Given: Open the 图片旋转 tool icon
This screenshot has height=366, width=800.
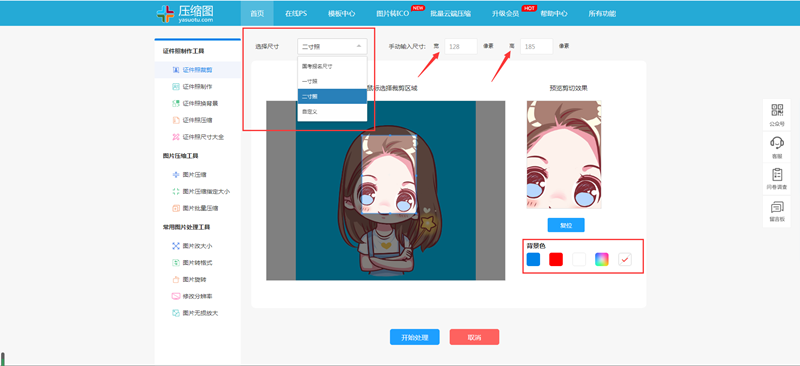Looking at the screenshot, I should point(176,280).
